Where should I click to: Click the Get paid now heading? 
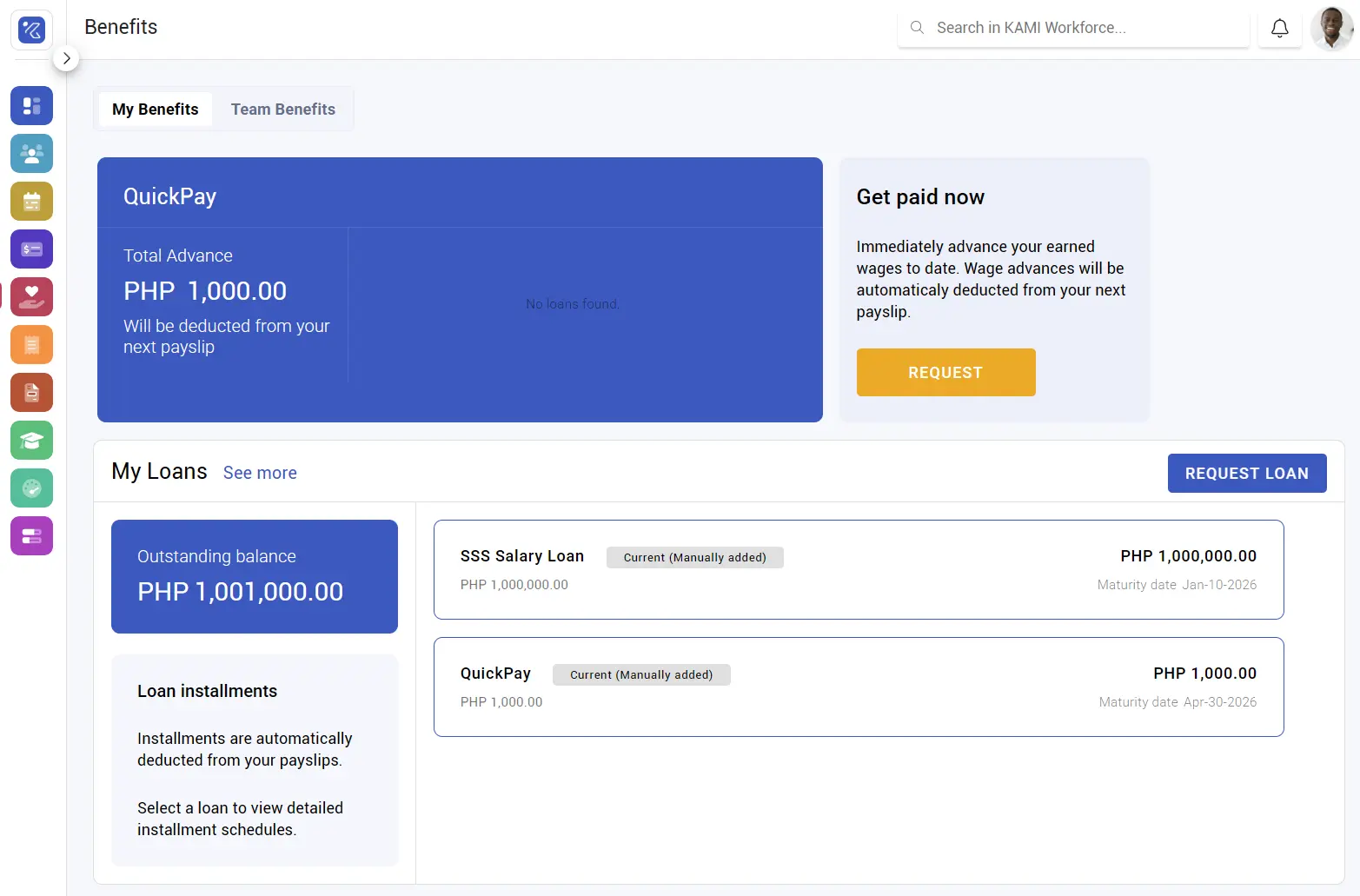pos(920,197)
